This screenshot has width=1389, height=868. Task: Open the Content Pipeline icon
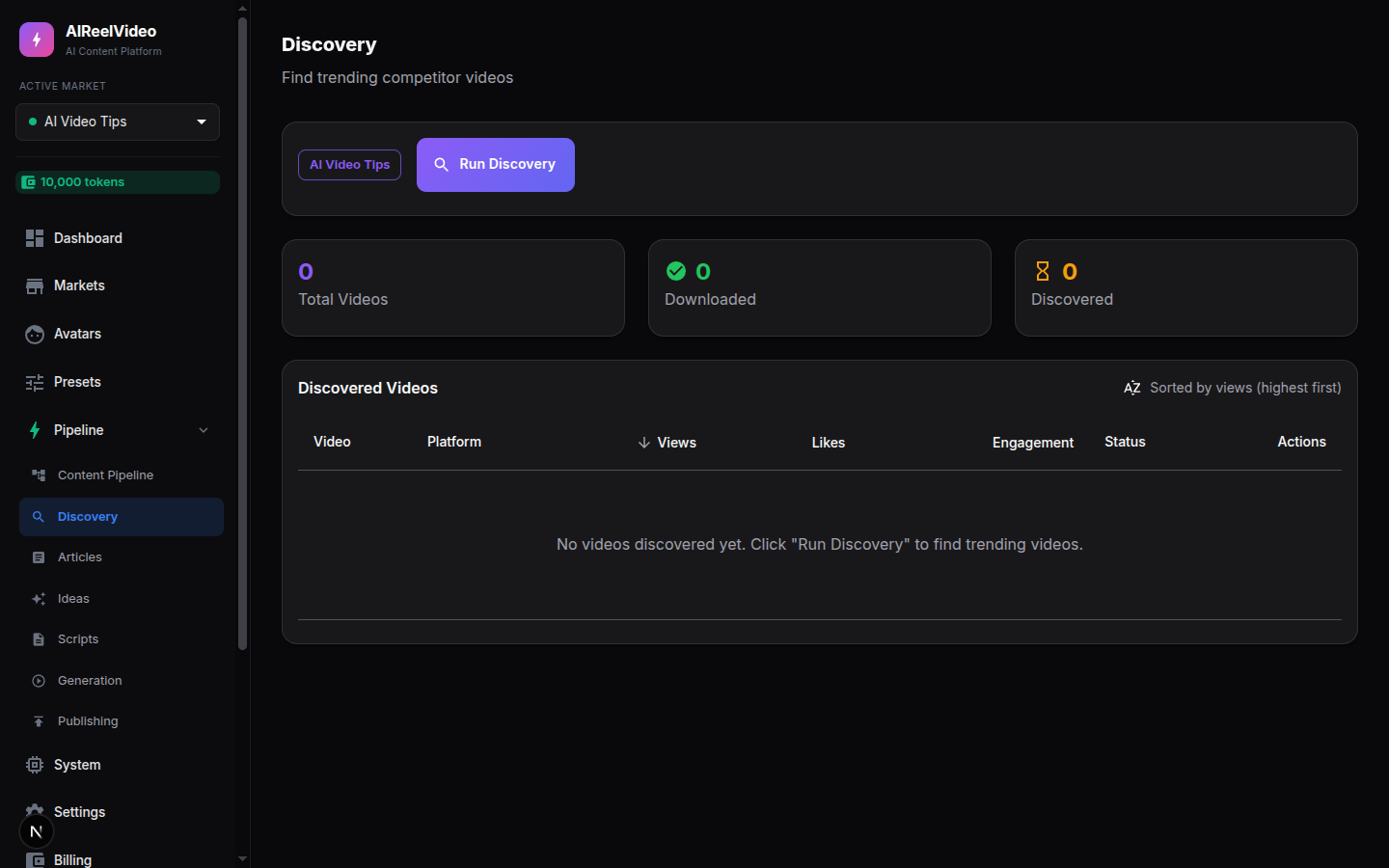[40, 475]
